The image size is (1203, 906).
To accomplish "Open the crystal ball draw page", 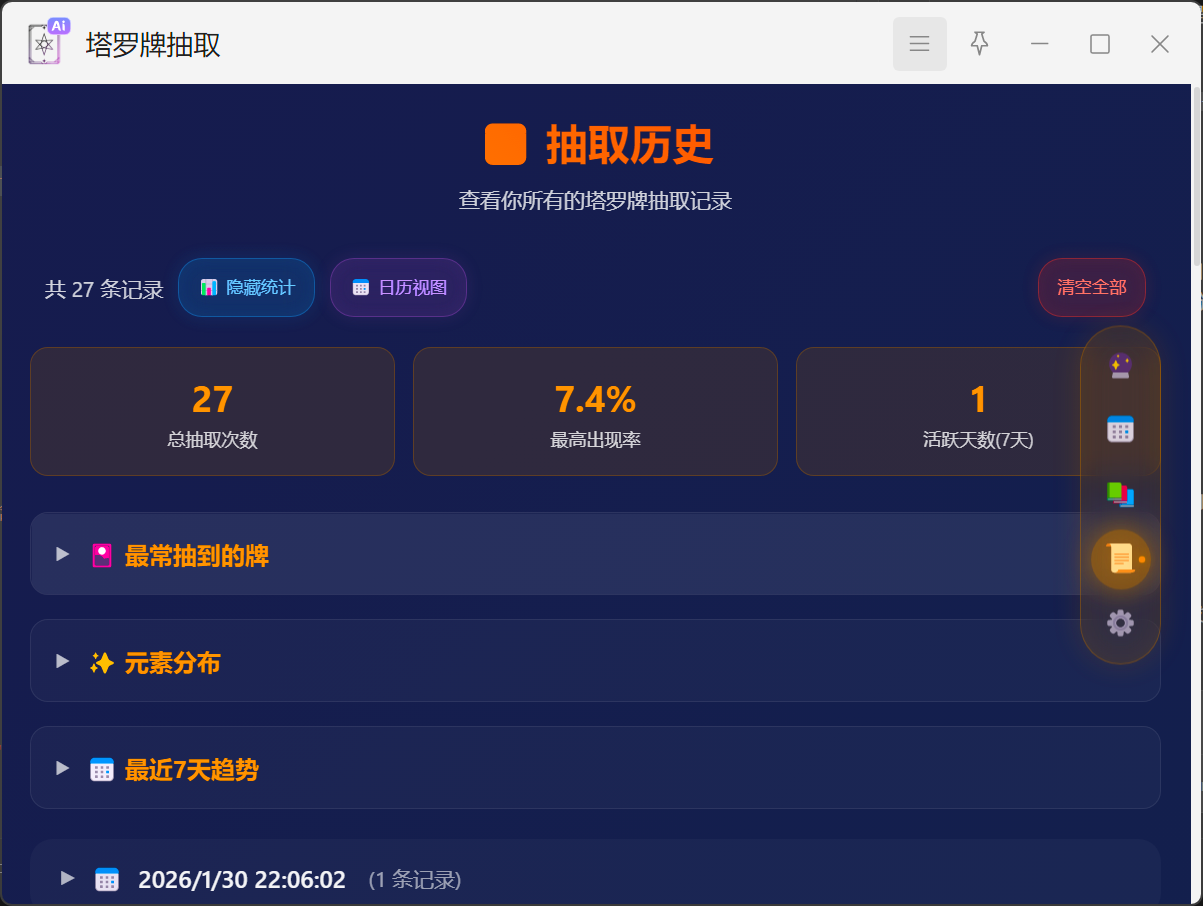I will 1120,366.
